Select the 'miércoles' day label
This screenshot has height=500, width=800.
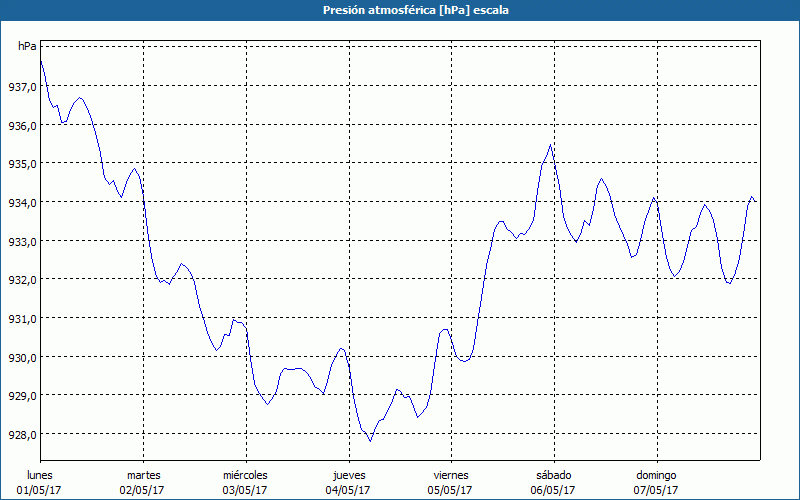coord(245,475)
